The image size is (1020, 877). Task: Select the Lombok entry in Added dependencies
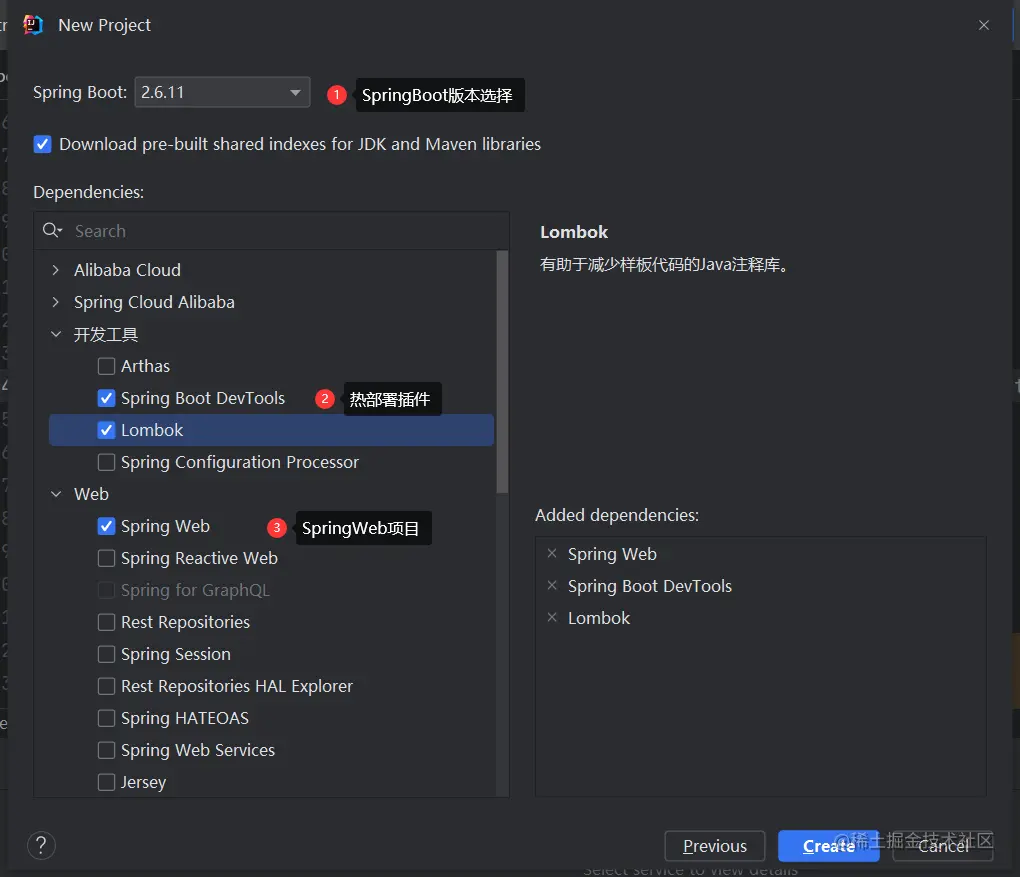pyautogui.click(x=599, y=618)
